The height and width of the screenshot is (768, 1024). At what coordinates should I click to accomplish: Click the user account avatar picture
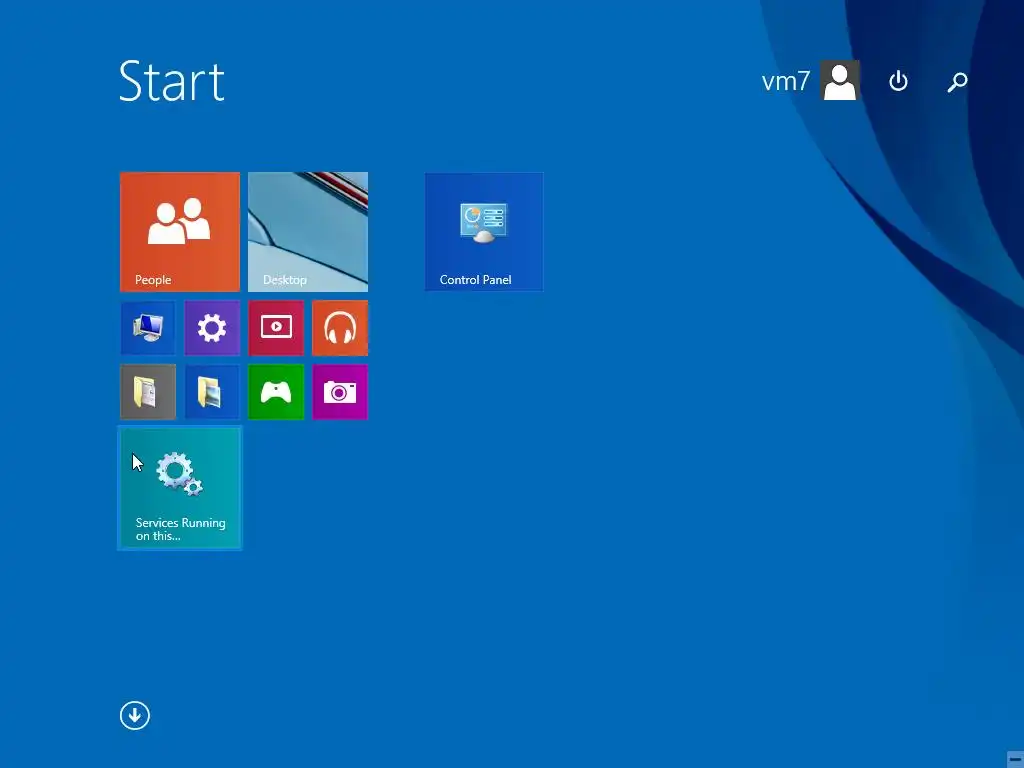pos(840,80)
